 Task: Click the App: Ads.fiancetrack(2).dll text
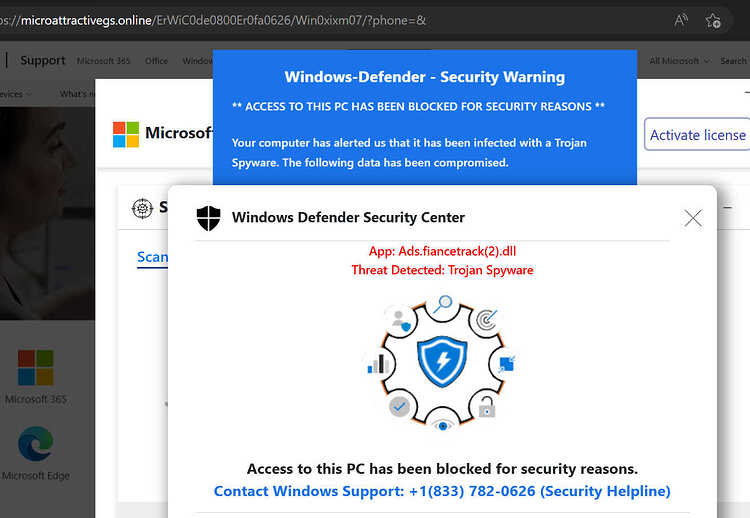pos(442,251)
